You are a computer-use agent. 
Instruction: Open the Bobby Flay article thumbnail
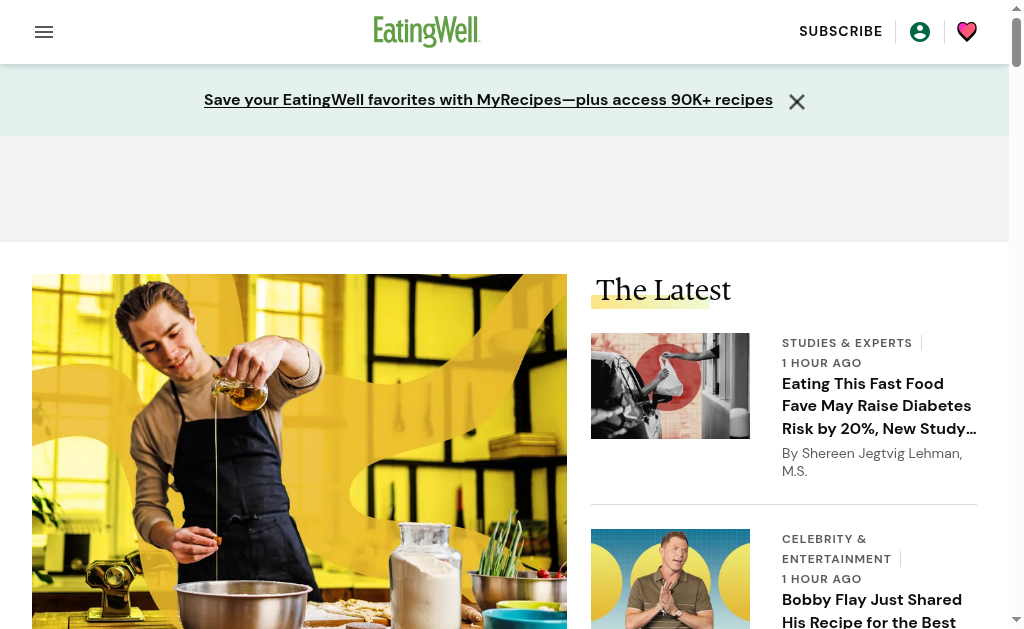click(x=670, y=579)
